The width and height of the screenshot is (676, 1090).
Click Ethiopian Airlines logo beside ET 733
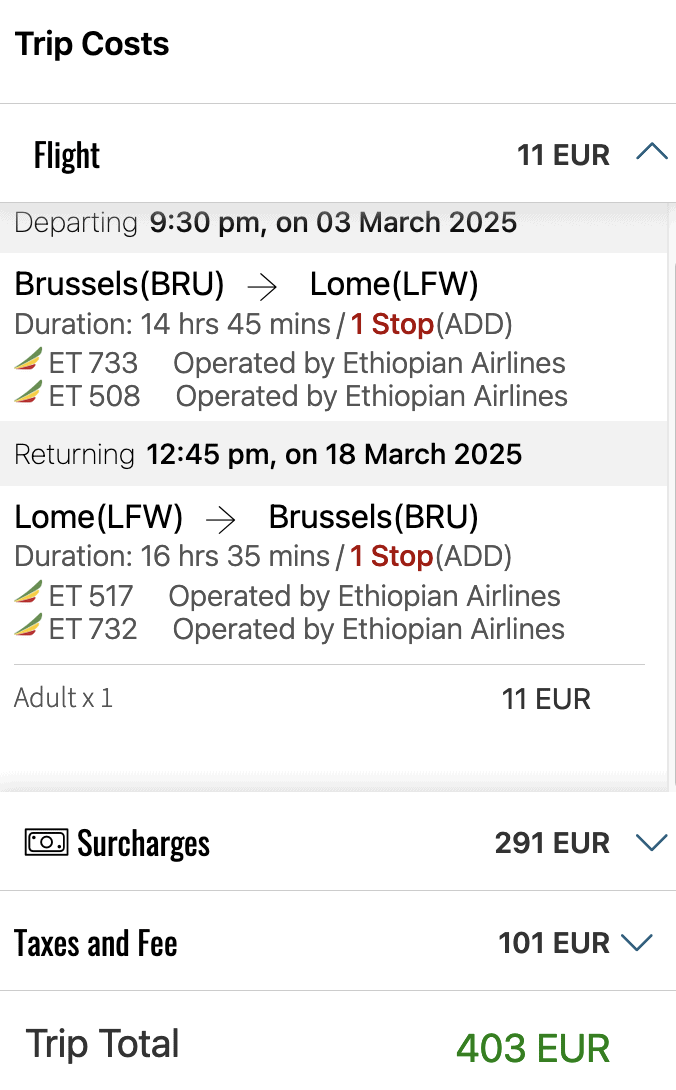(28, 361)
